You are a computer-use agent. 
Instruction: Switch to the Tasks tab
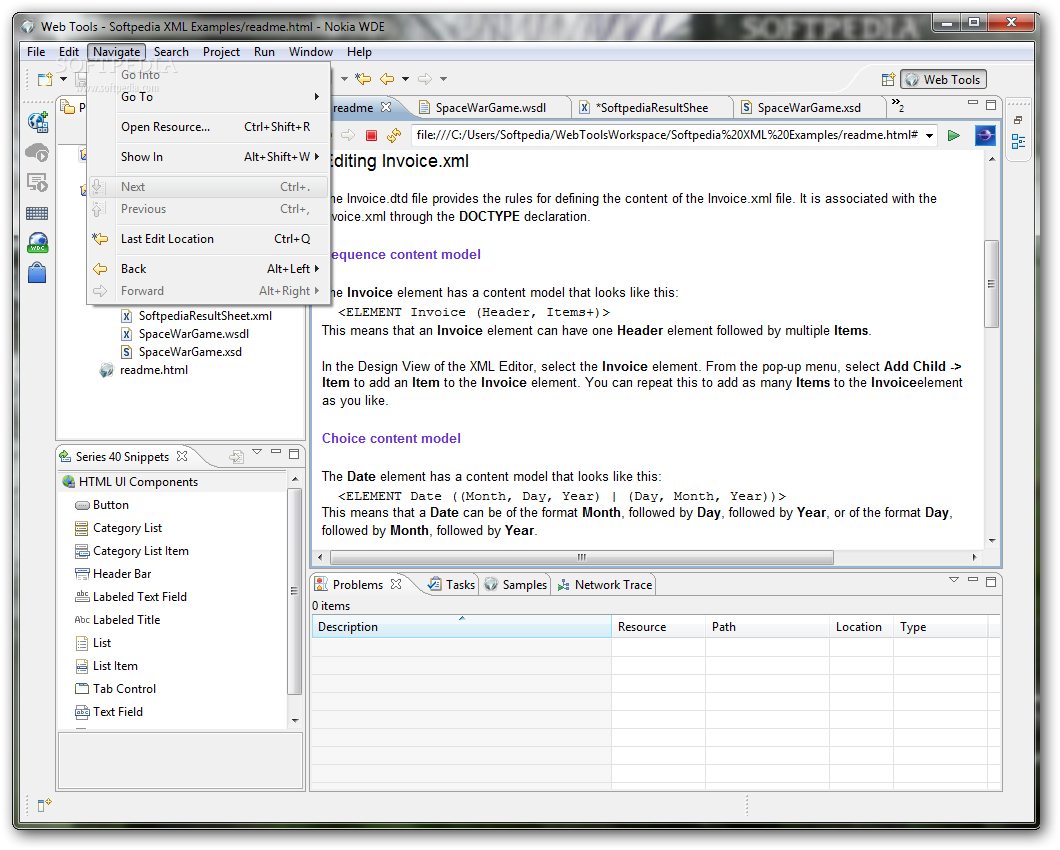click(x=452, y=585)
